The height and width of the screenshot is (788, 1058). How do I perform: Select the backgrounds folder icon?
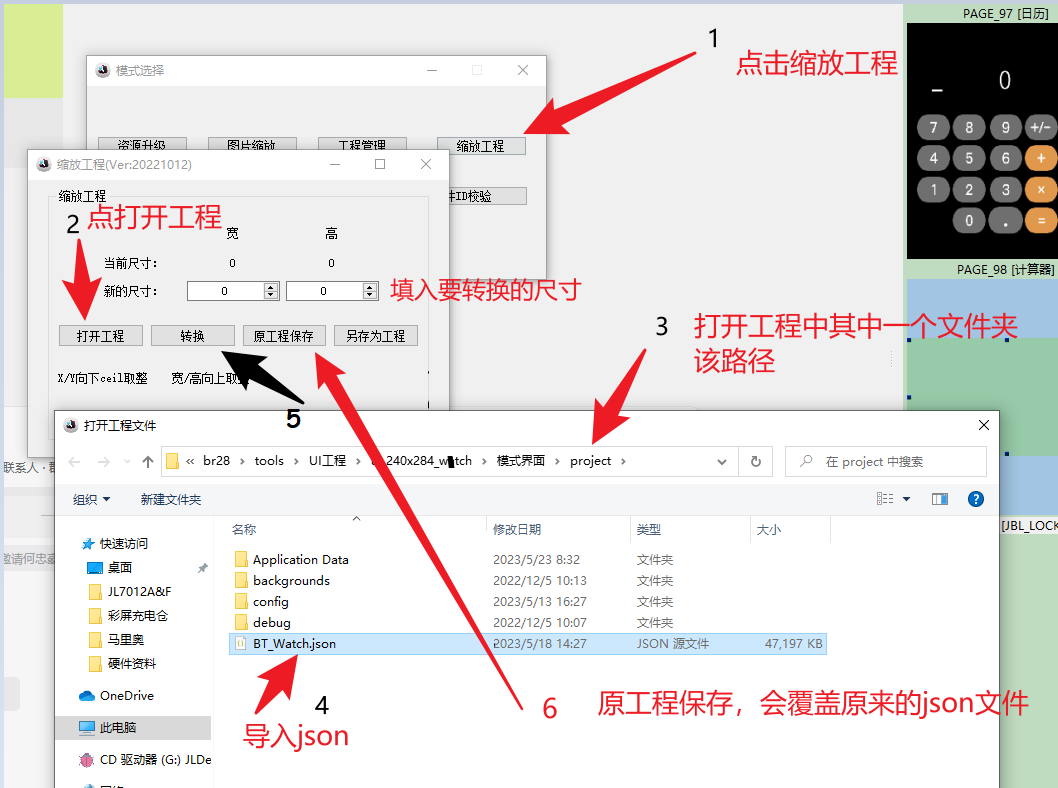(241, 580)
